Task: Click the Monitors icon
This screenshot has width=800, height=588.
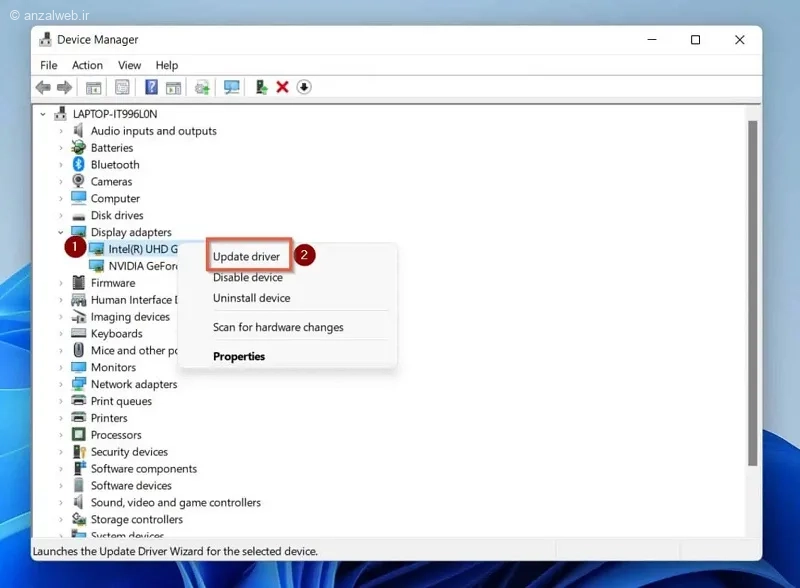Action: coord(79,367)
